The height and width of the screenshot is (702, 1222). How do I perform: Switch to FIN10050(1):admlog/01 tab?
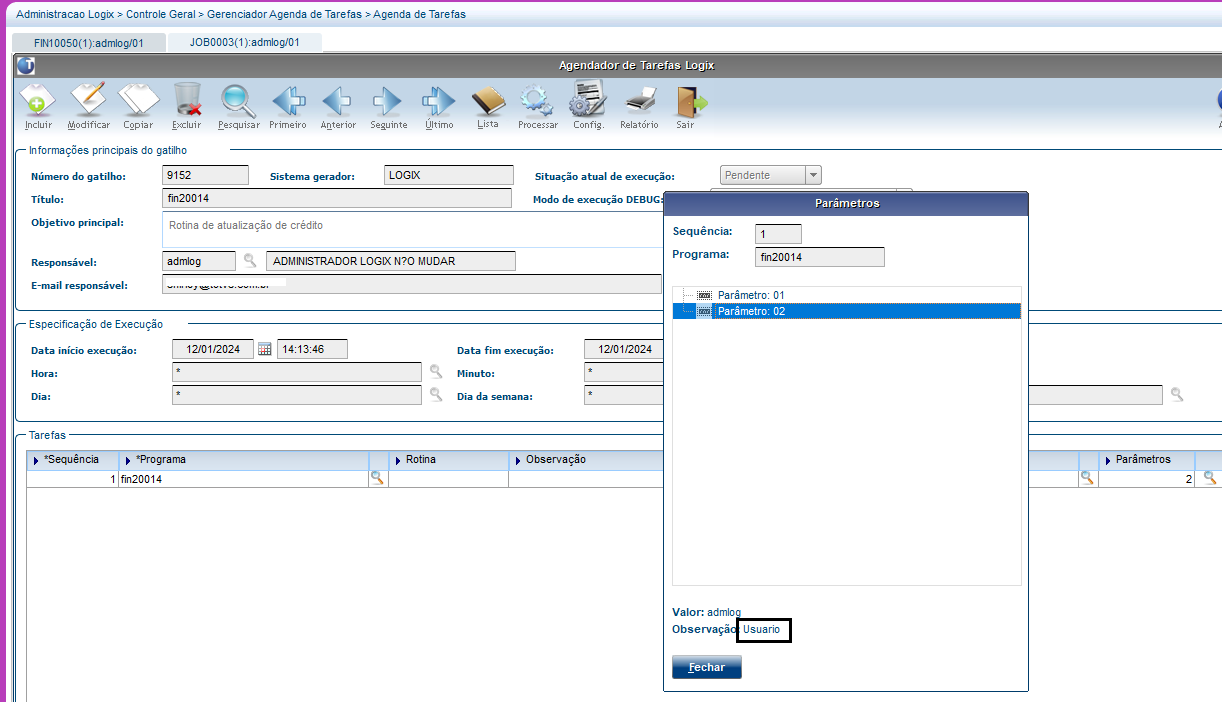[x=89, y=42]
